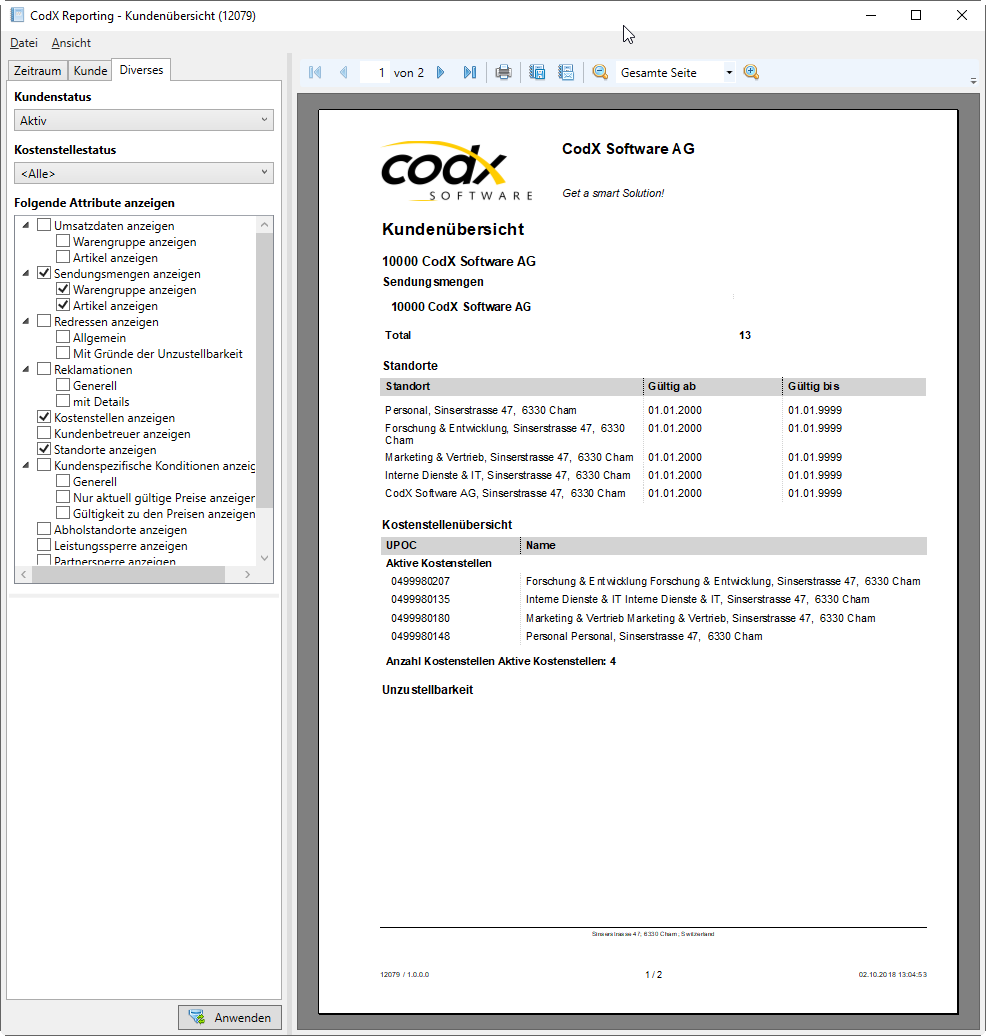Screen dimensions: 986x1036
Task: Click the current page number field
Action: (374, 72)
